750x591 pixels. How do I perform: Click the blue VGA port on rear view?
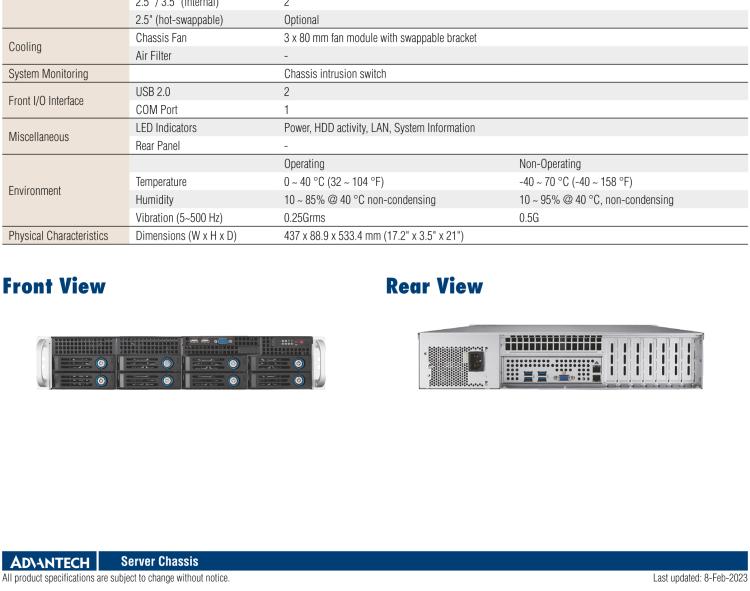point(564,377)
